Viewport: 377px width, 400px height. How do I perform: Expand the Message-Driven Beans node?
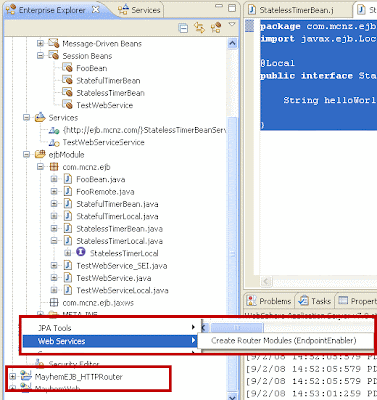point(40,43)
